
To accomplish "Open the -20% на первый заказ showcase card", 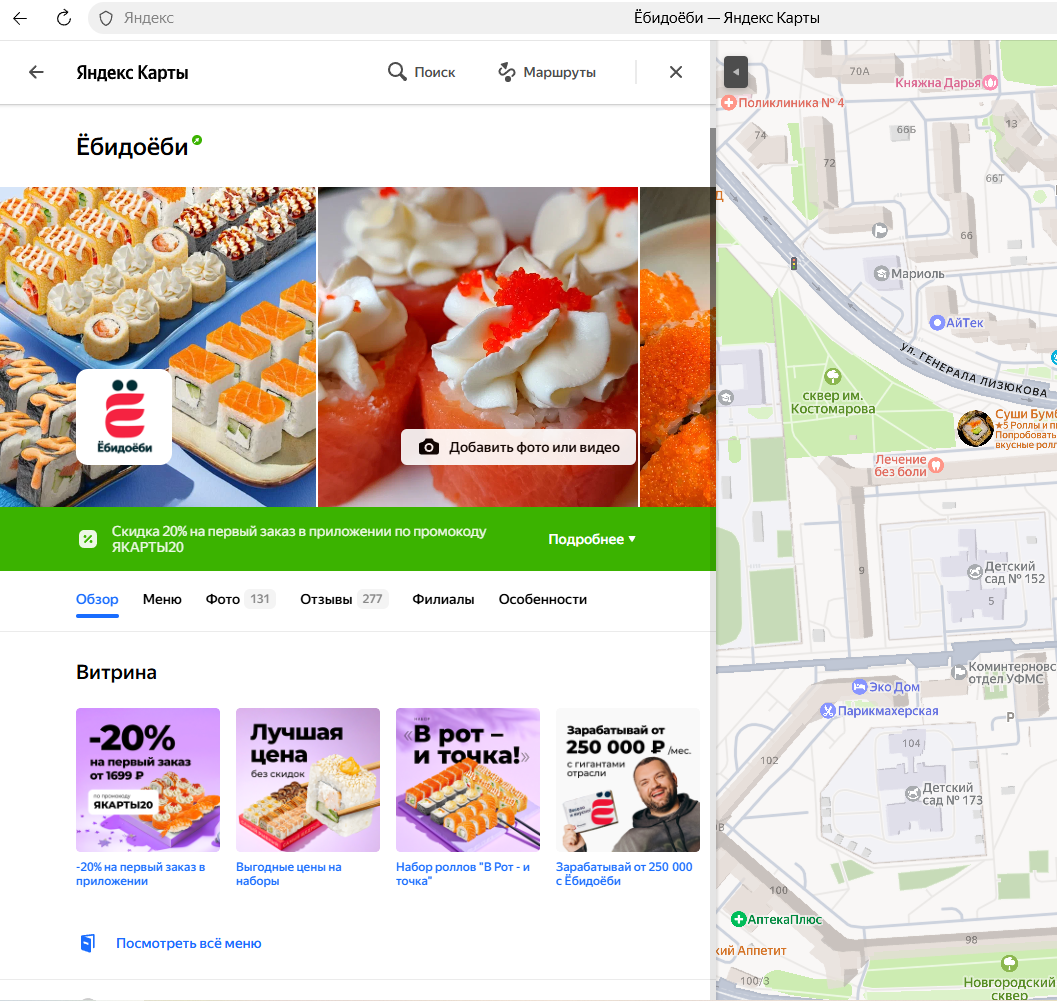I will [x=148, y=780].
